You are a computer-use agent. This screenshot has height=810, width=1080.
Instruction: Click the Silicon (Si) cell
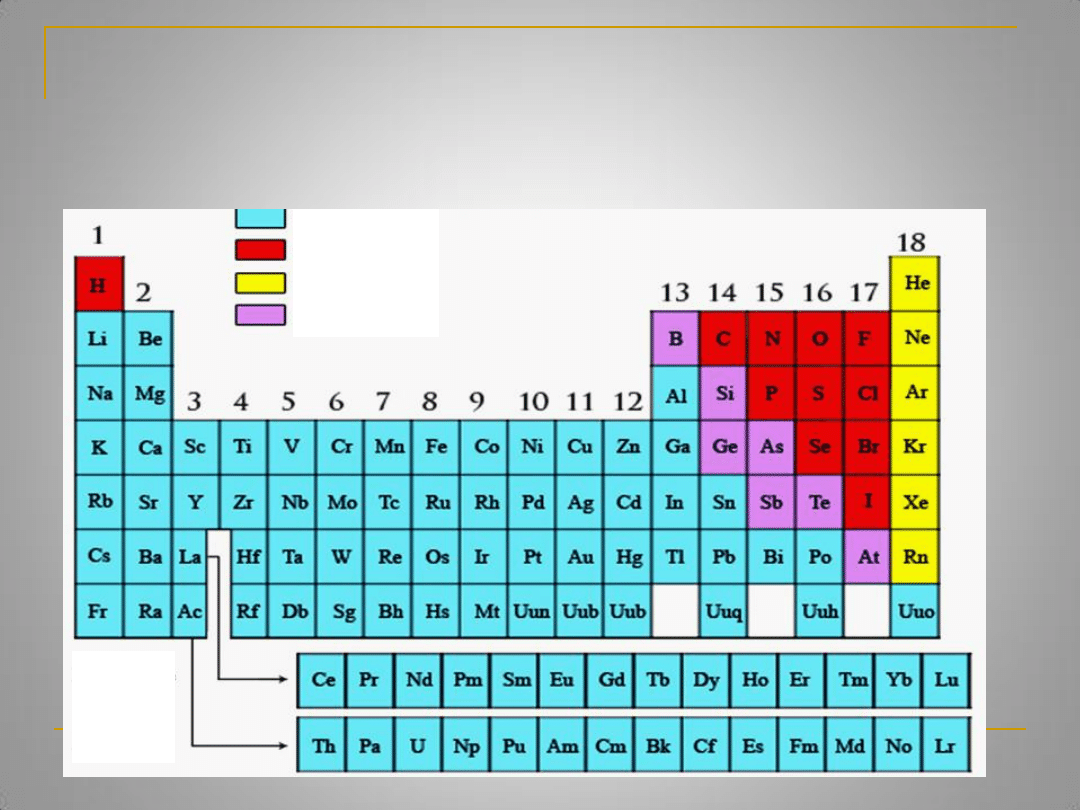pyautogui.click(x=724, y=393)
